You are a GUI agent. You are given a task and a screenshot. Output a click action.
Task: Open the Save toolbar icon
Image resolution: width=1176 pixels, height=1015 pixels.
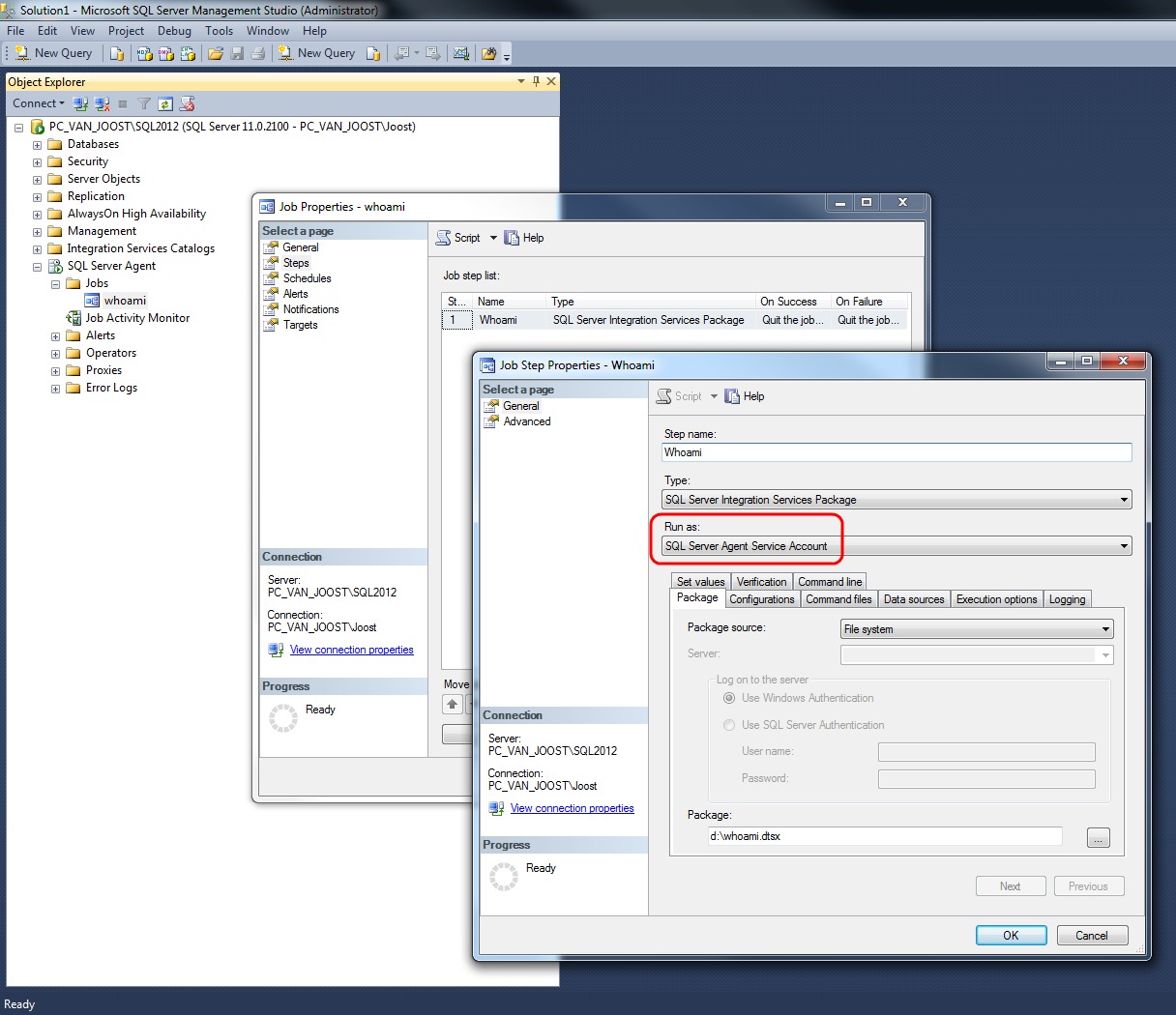pos(238,53)
